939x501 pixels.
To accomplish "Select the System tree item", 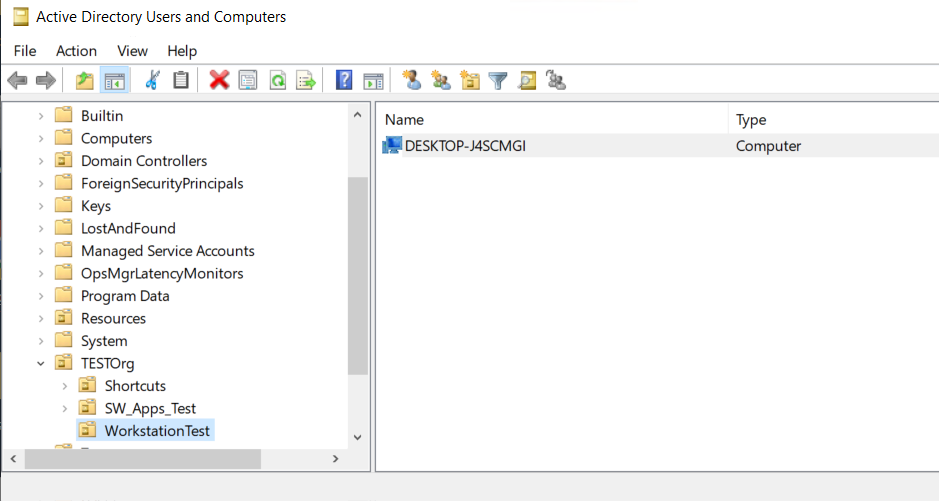I will (104, 341).
